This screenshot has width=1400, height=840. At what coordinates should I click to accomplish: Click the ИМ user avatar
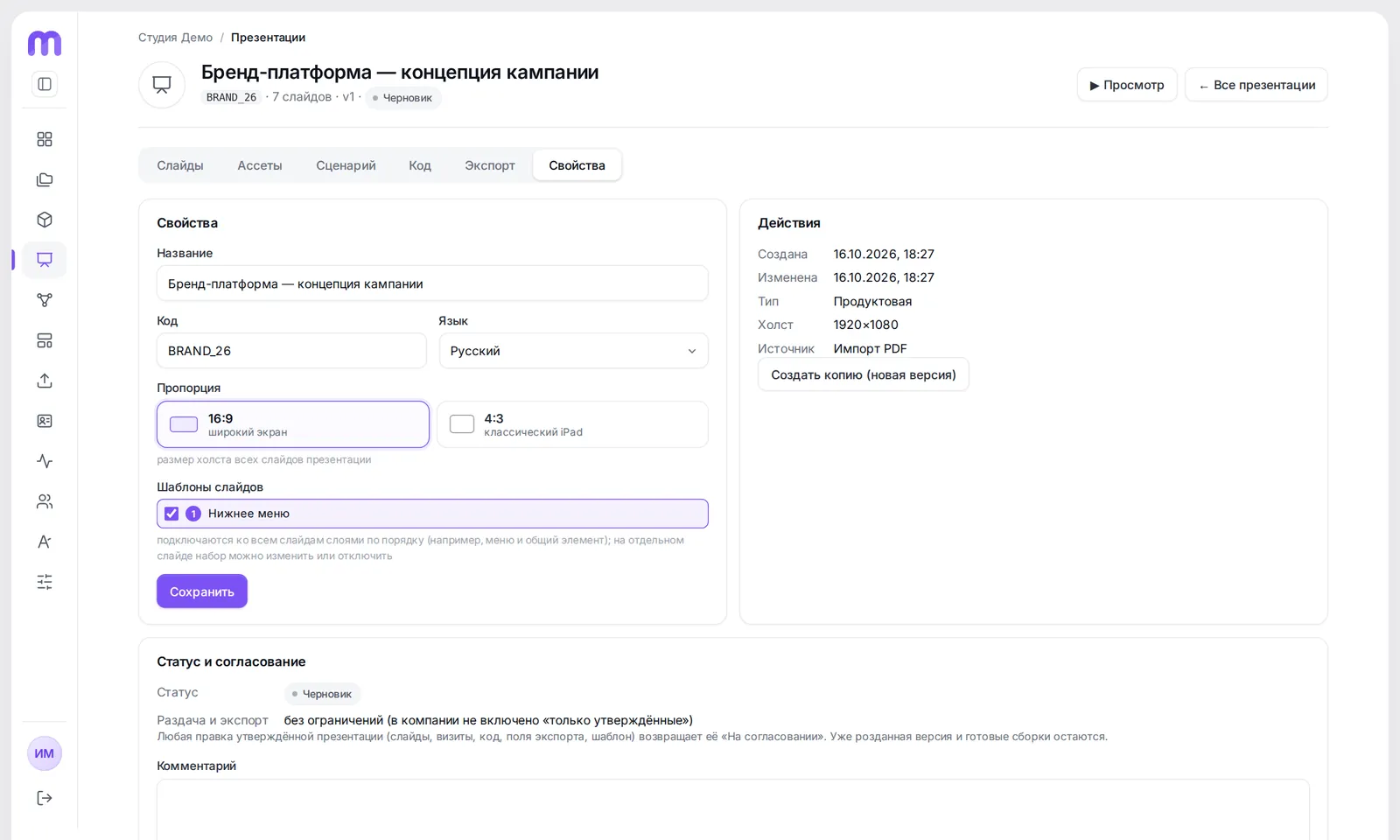pos(45,753)
